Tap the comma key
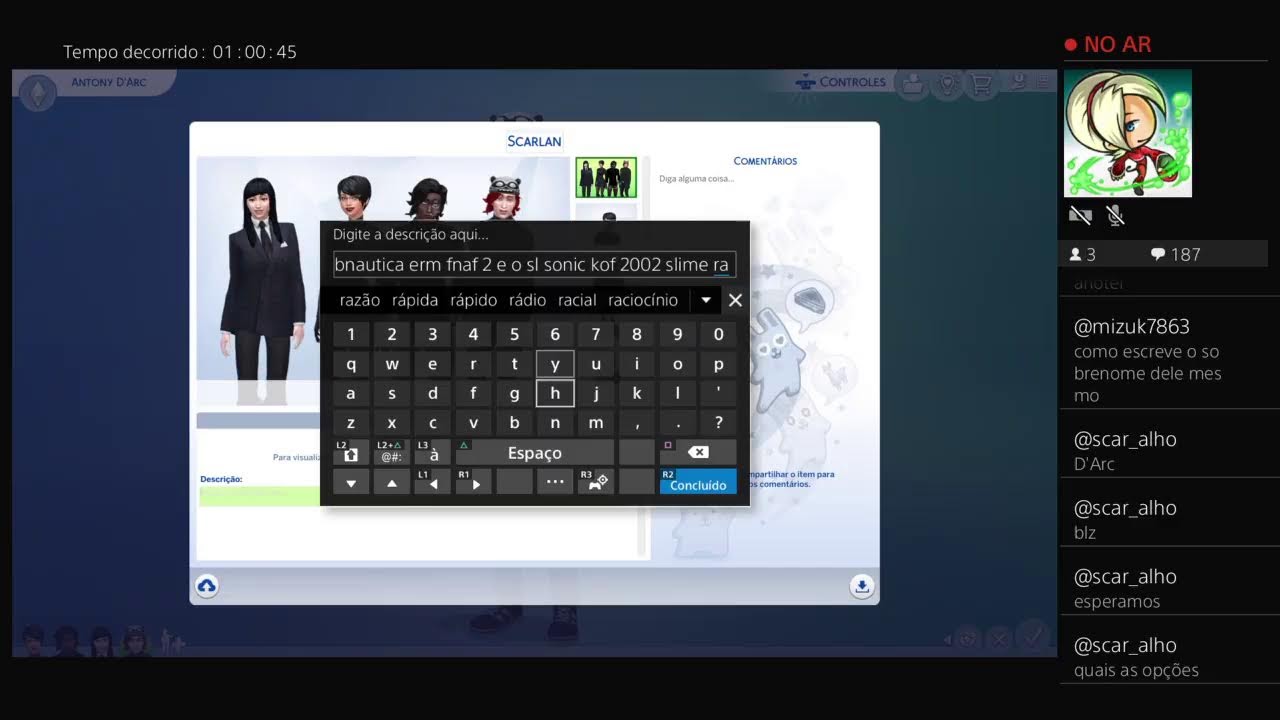 coord(637,423)
